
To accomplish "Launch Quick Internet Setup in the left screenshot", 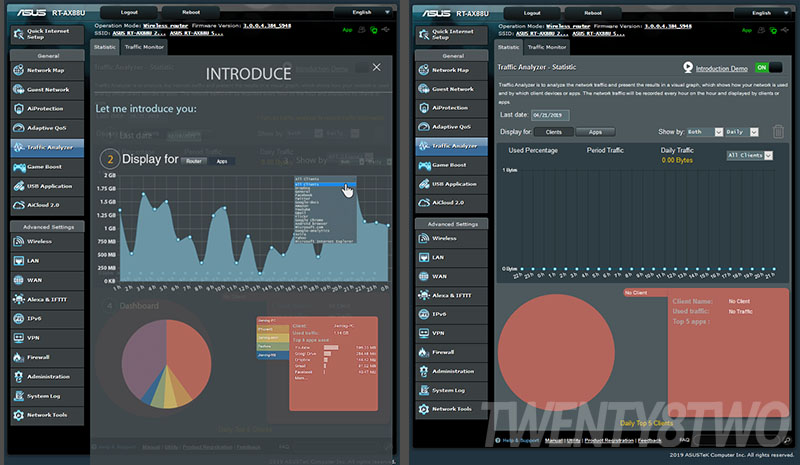I will [x=47, y=34].
